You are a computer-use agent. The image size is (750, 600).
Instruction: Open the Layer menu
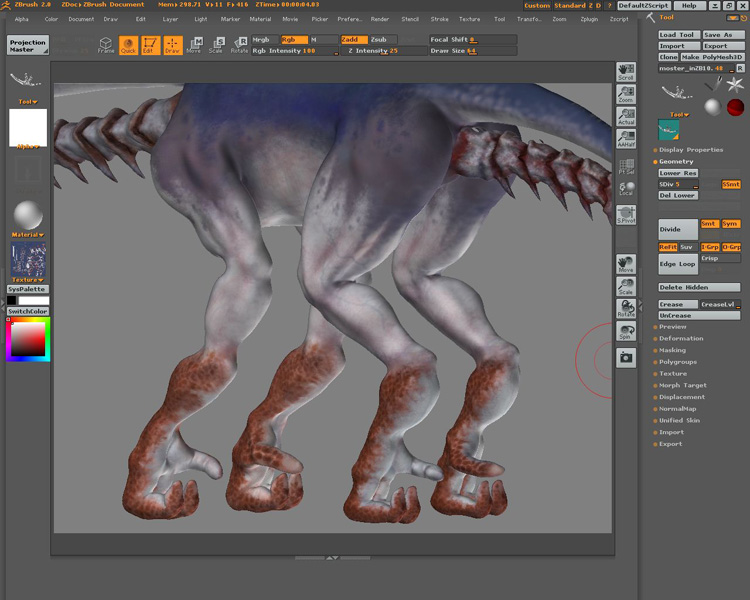(x=170, y=19)
